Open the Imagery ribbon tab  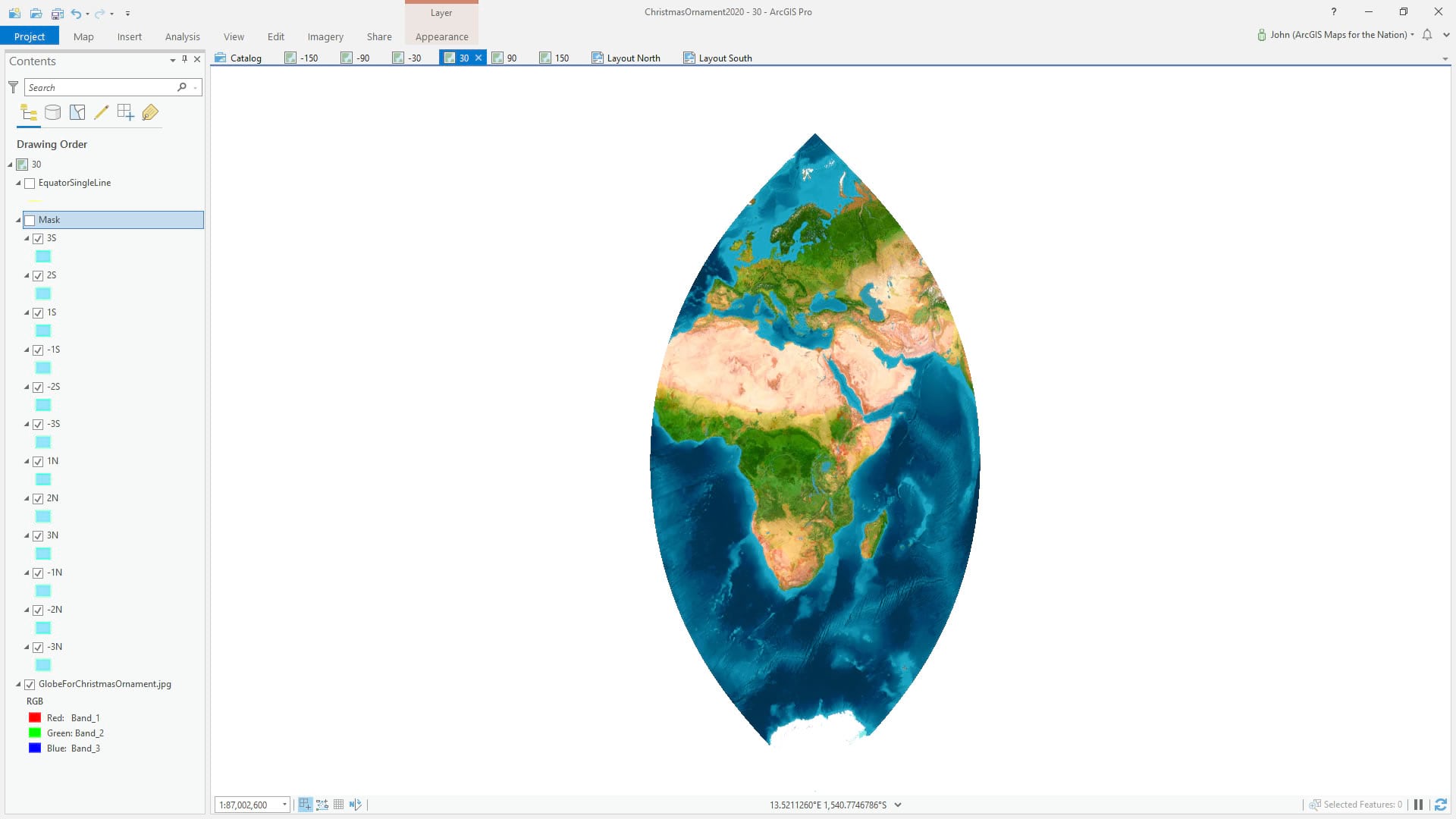(x=325, y=36)
